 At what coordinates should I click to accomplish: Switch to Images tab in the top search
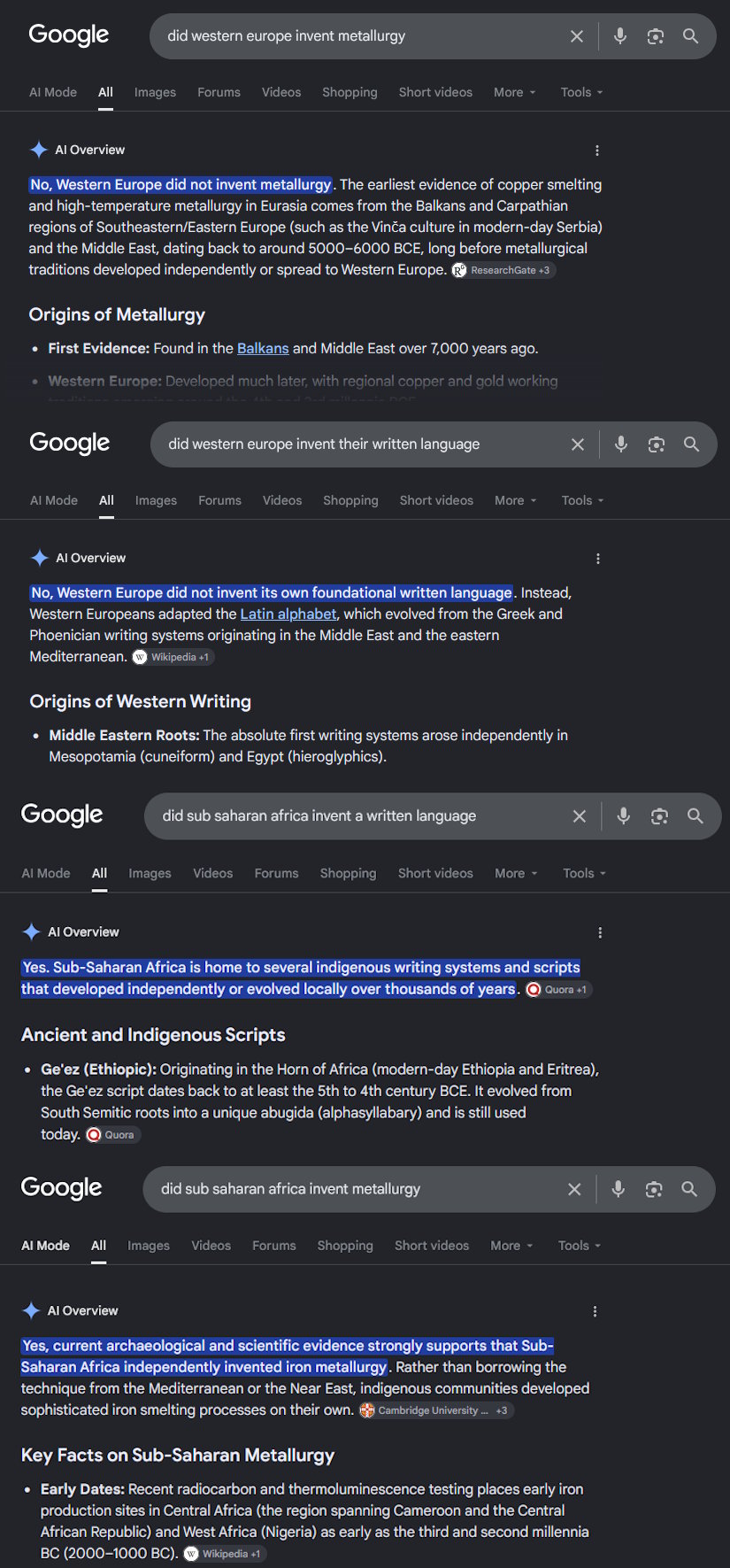(155, 92)
